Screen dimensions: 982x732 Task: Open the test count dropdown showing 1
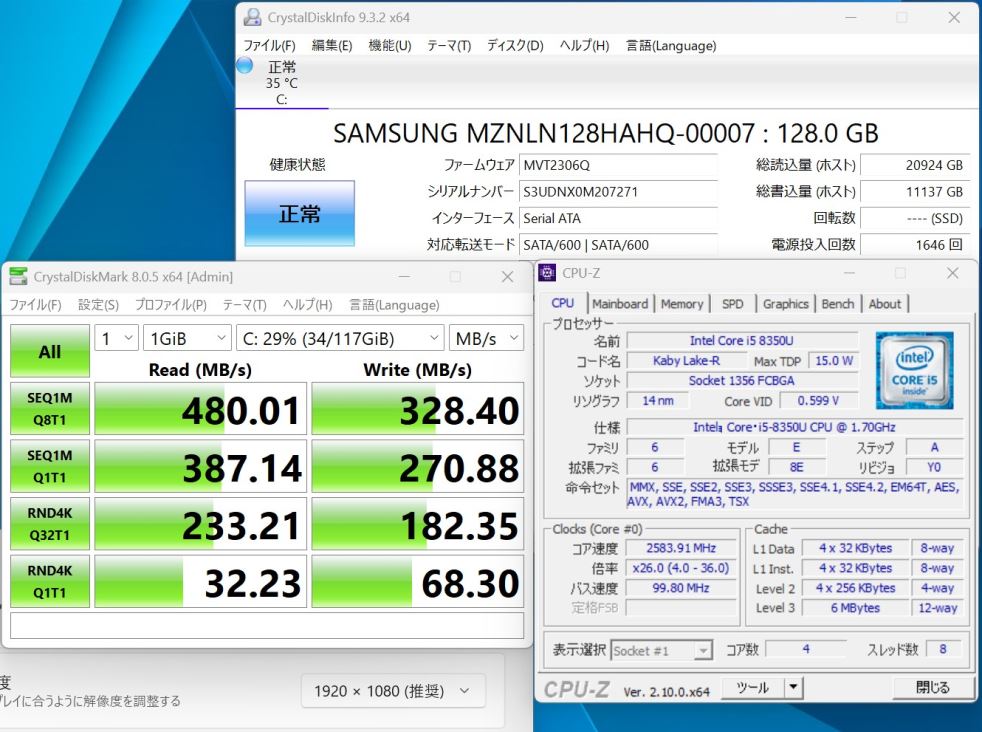pos(116,339)
